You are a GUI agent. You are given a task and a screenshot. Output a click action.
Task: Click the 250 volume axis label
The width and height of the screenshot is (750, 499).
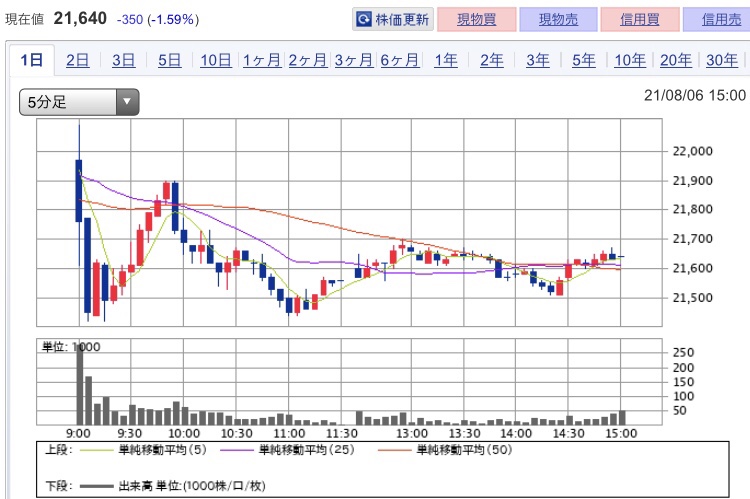pos(683,353)
